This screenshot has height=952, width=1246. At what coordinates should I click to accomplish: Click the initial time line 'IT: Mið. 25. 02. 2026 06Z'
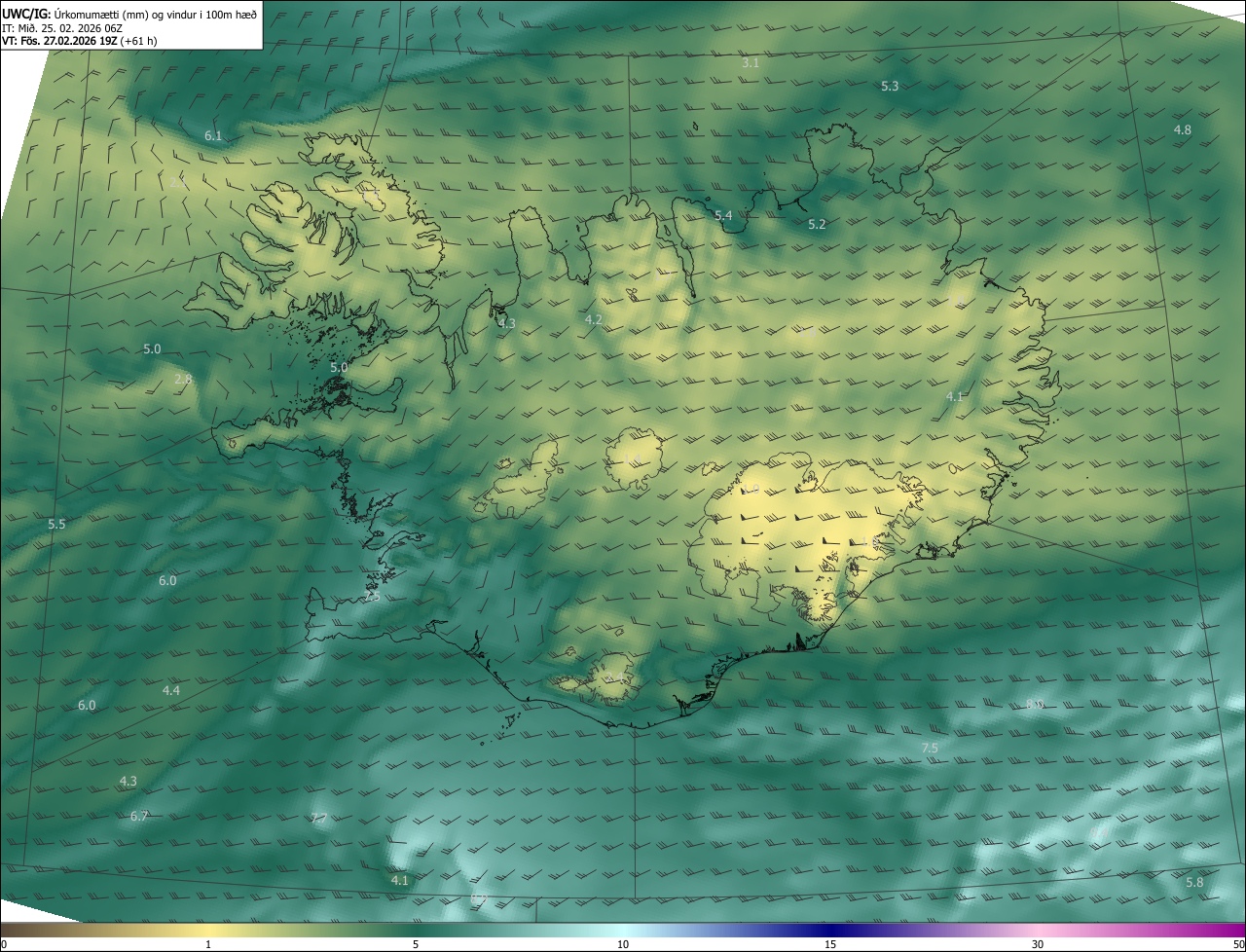click(x=61, y=27)
